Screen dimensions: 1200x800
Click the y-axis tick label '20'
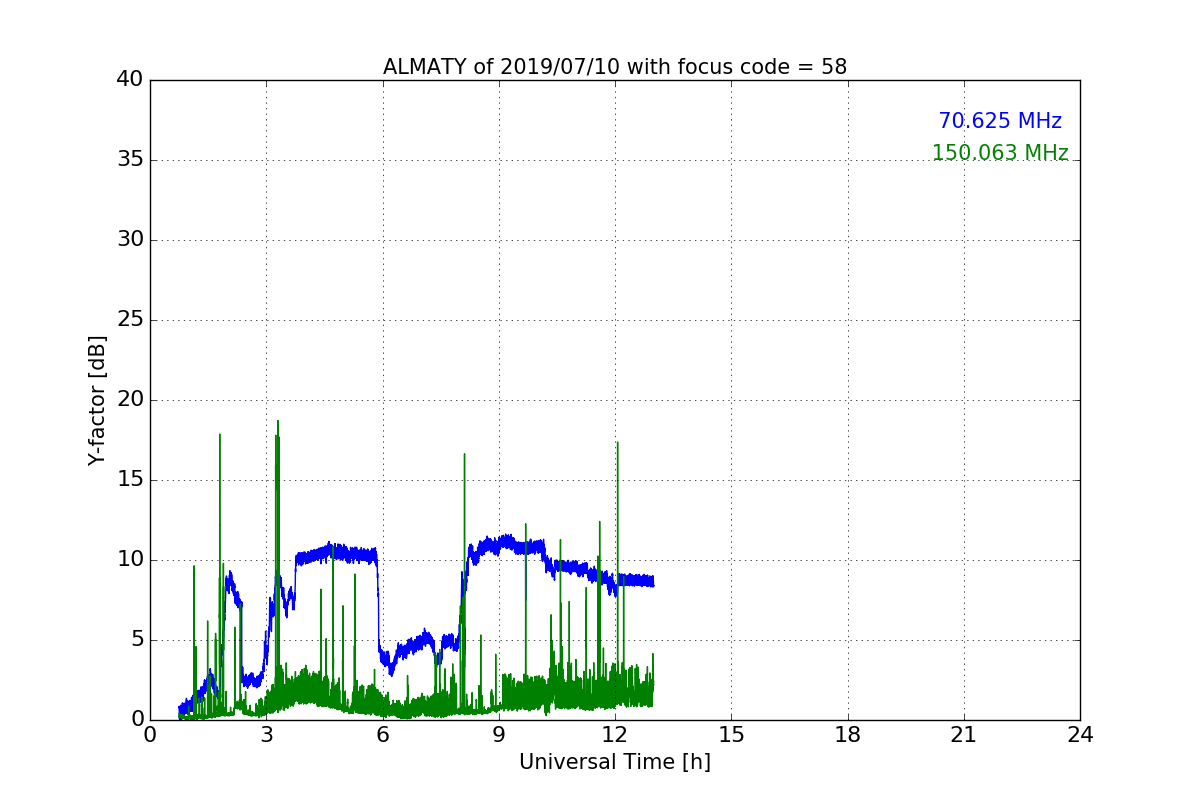tap(130, 400)
